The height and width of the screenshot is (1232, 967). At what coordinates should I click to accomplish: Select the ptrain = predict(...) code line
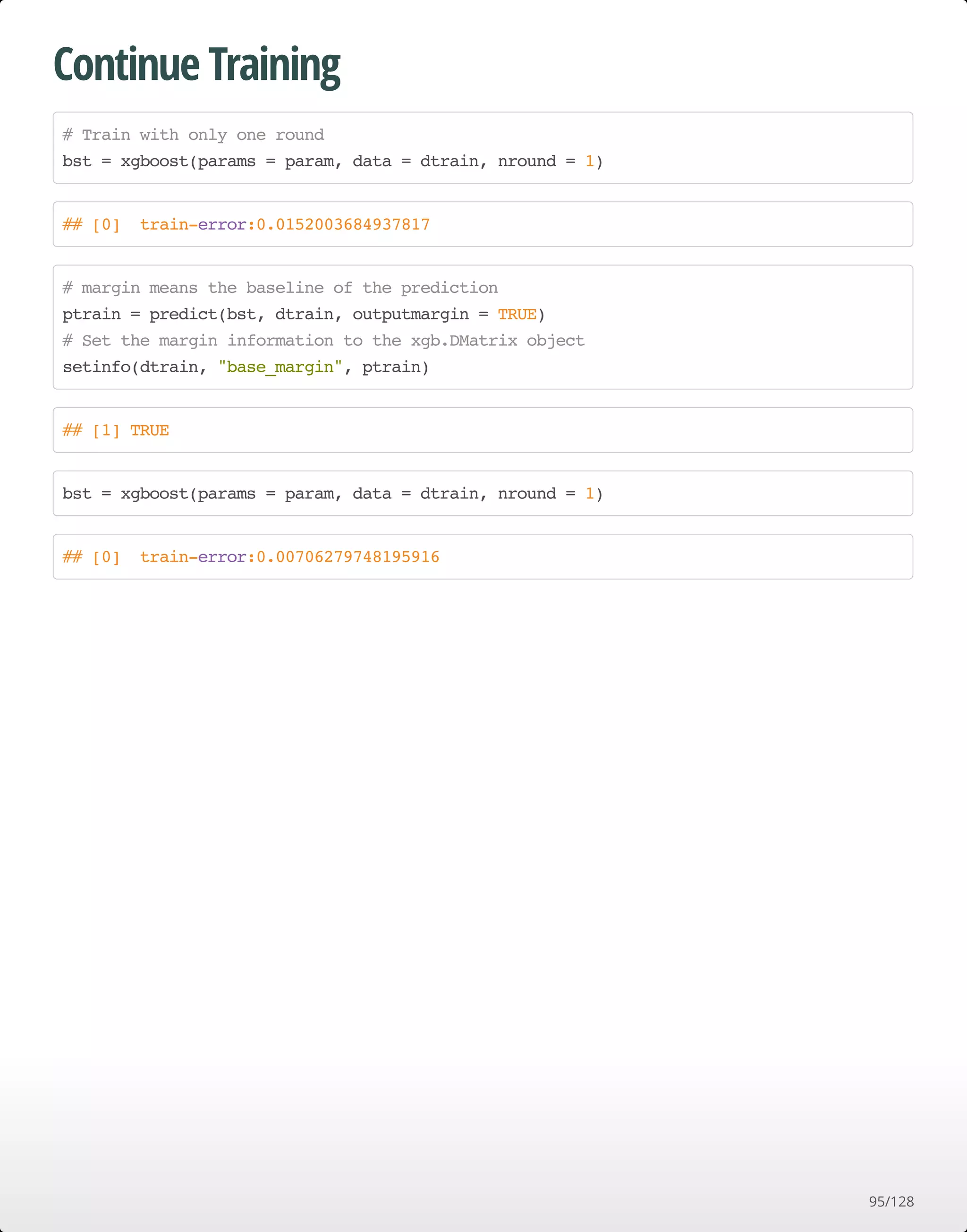tap(304, 314)
